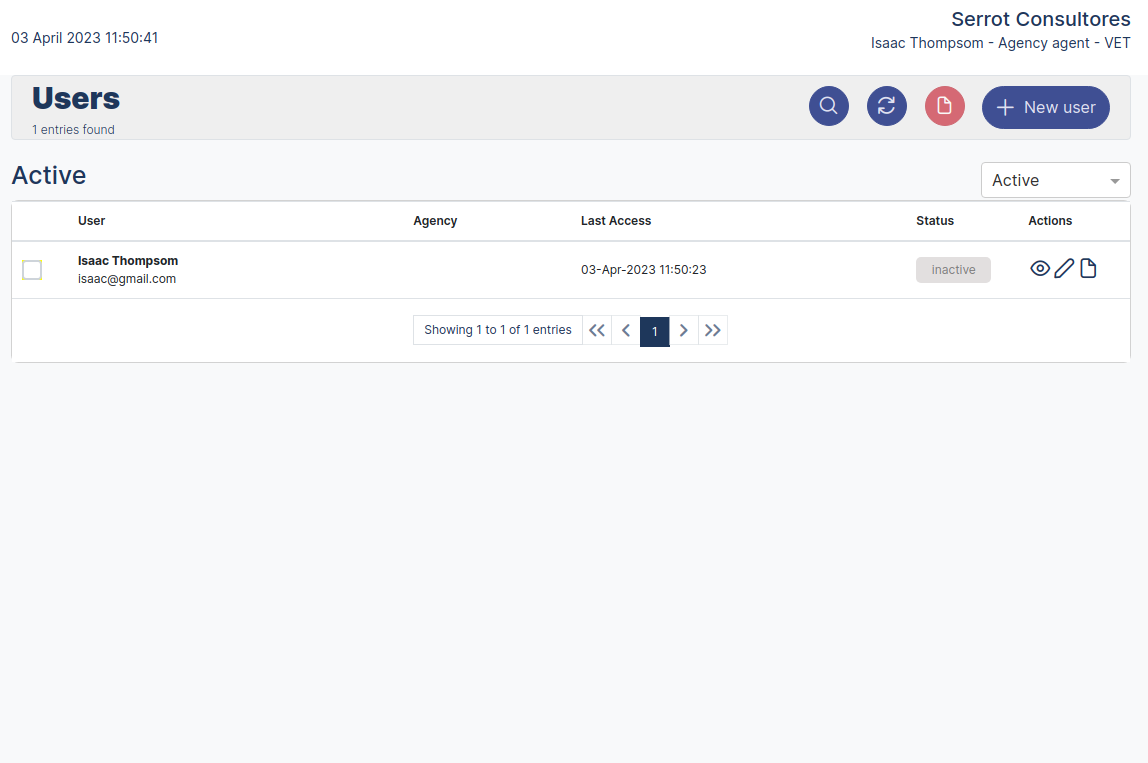
Task: Click the inactive status badge
Action: pyautogui.click(x=953, y=270)
